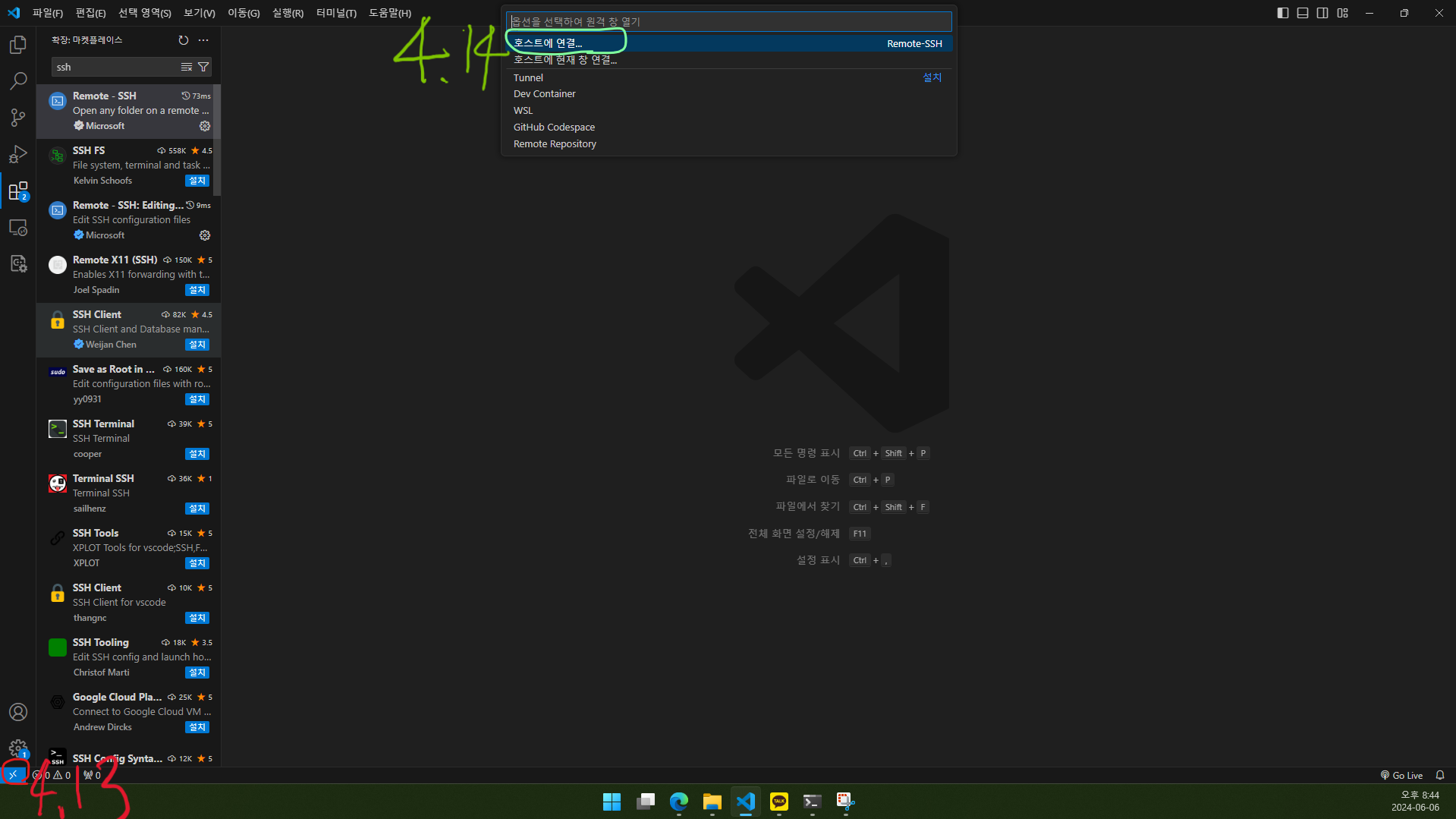
Task: Open the Manage gear in the activity bar
Action: click(x=18, y=748)
